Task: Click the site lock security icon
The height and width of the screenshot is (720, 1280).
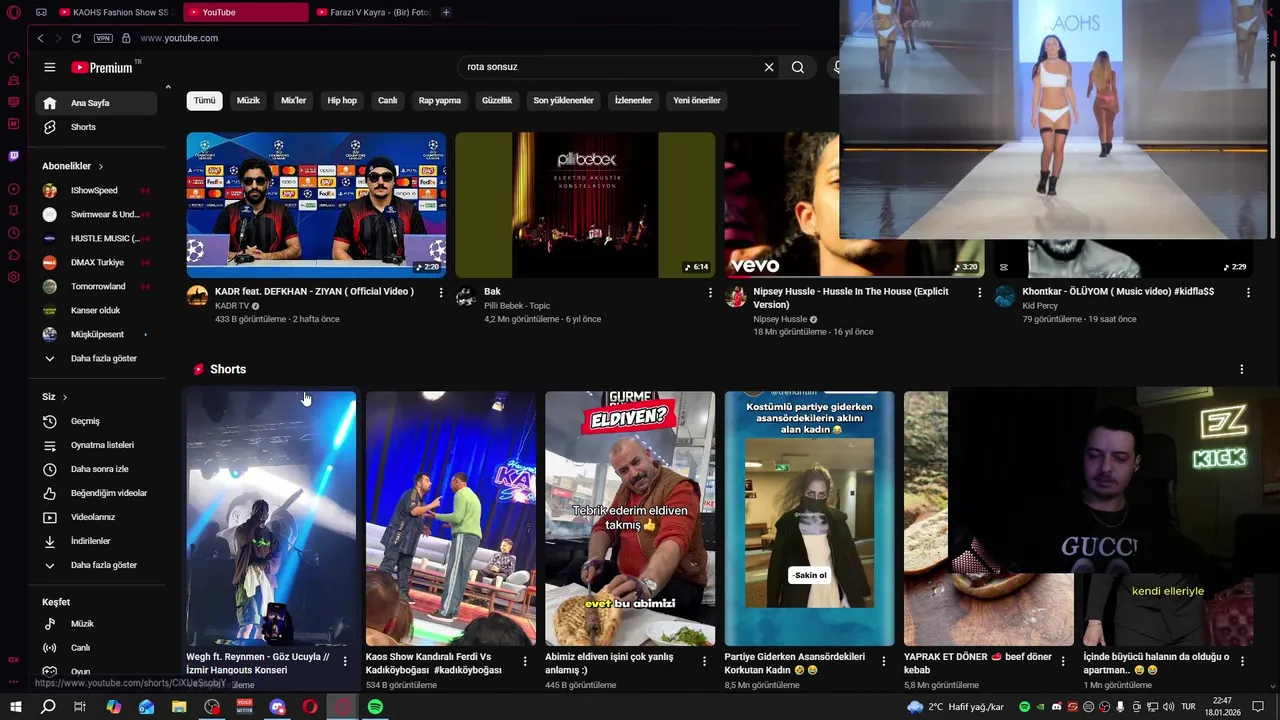Action: coord(126,38)
